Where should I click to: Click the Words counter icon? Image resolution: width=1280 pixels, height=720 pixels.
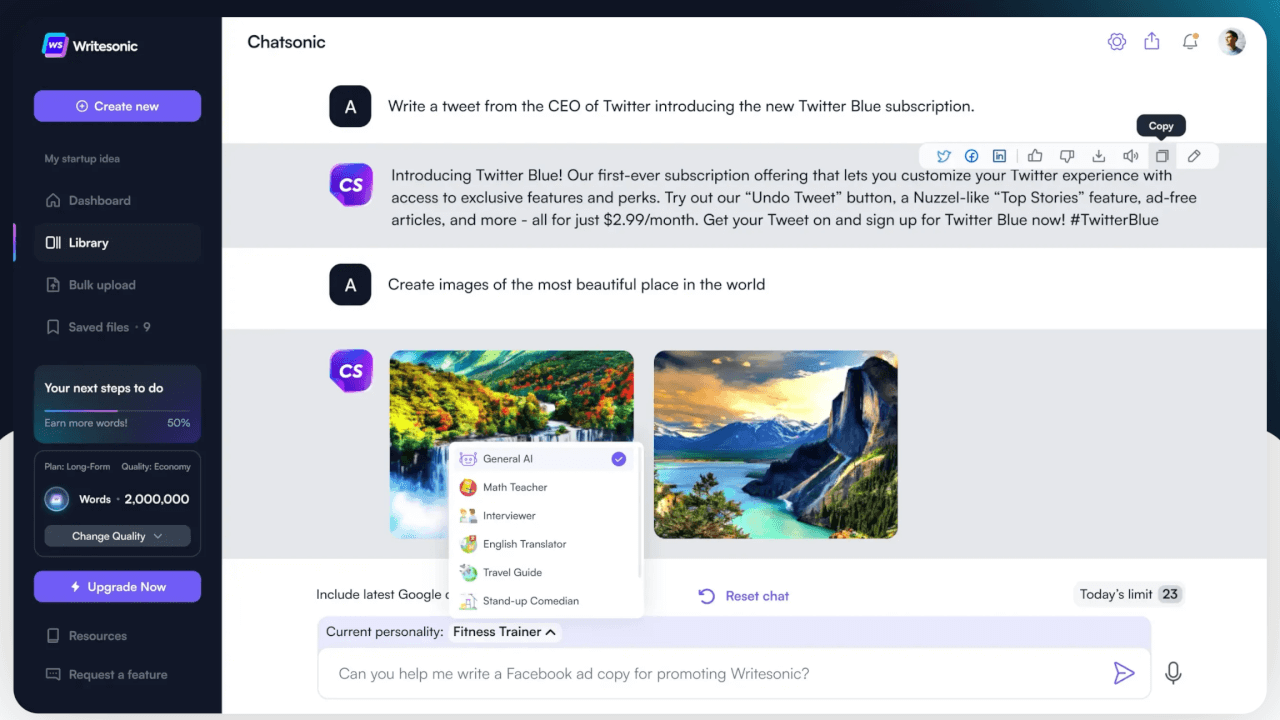tap(57, 499)
